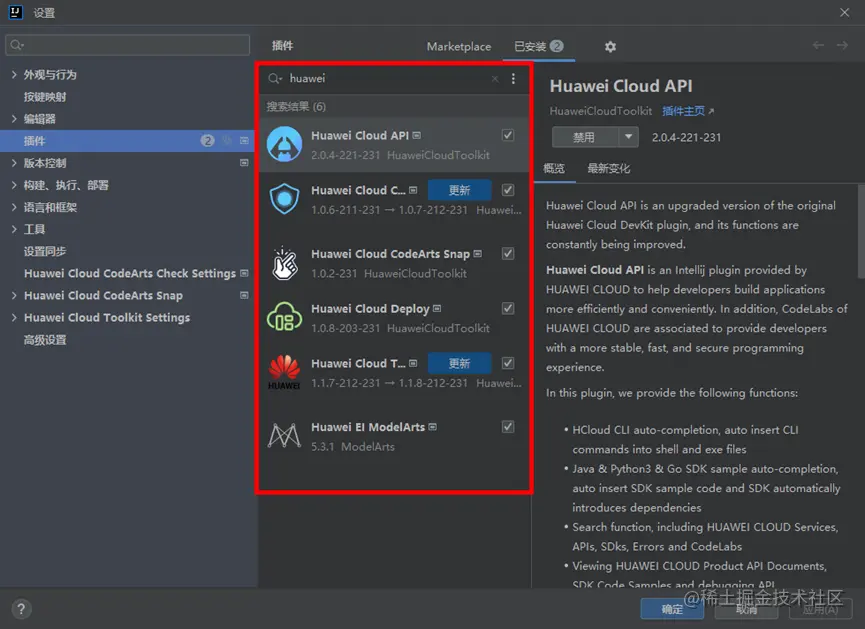The image size is (865, 629).
Task: Expand the 编辑器 settings node
Action: (x=14, y=119)
